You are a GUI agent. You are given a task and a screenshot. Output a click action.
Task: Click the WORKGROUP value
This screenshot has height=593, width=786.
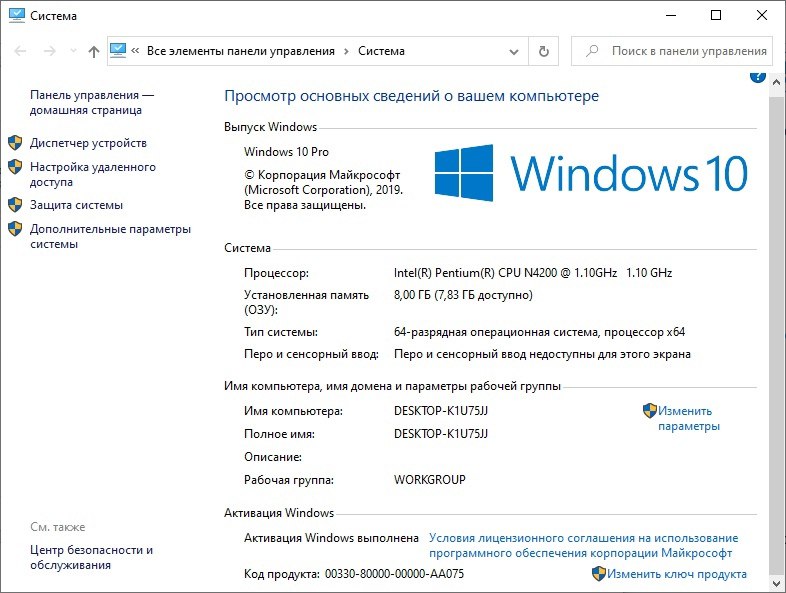coord(430,480)
